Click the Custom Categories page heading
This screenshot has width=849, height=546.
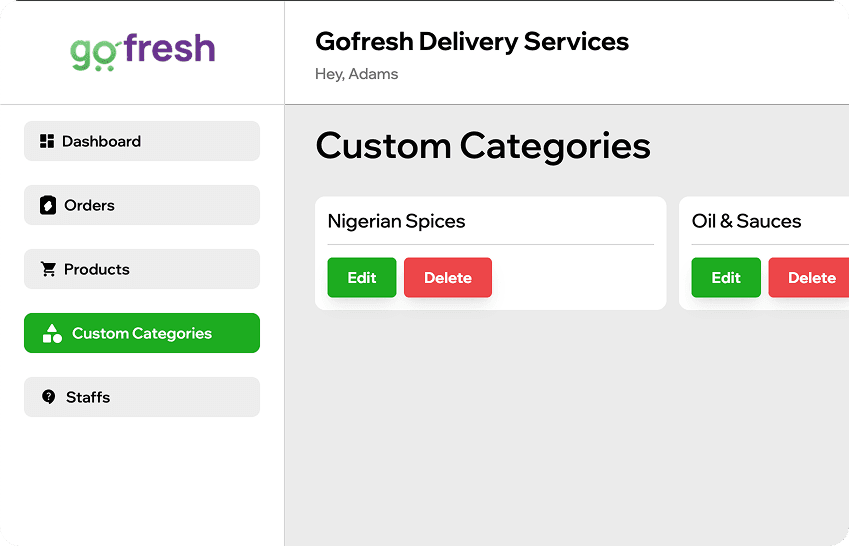click(x=483, y=146)
